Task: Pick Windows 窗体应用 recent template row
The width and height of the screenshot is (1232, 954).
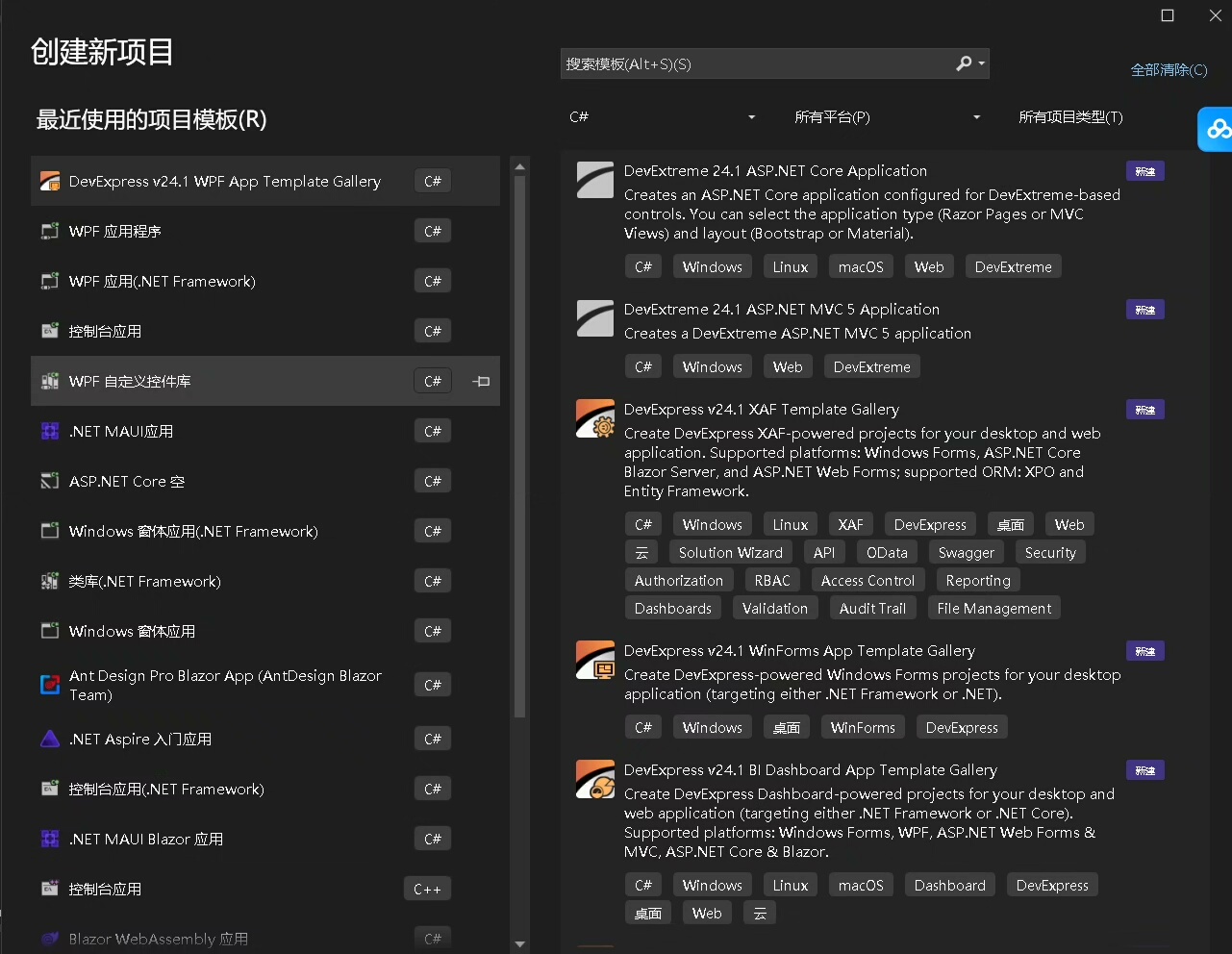Action: (265, 631)
